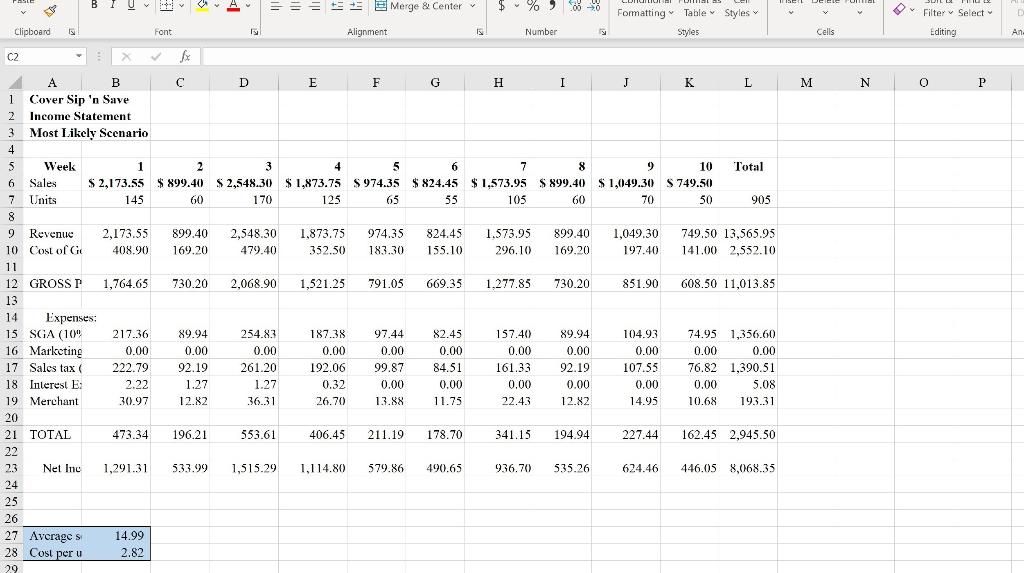Select the 14.99 average value cell
The height and width of the screenshot is (573, 1024).
pos(116,535)
